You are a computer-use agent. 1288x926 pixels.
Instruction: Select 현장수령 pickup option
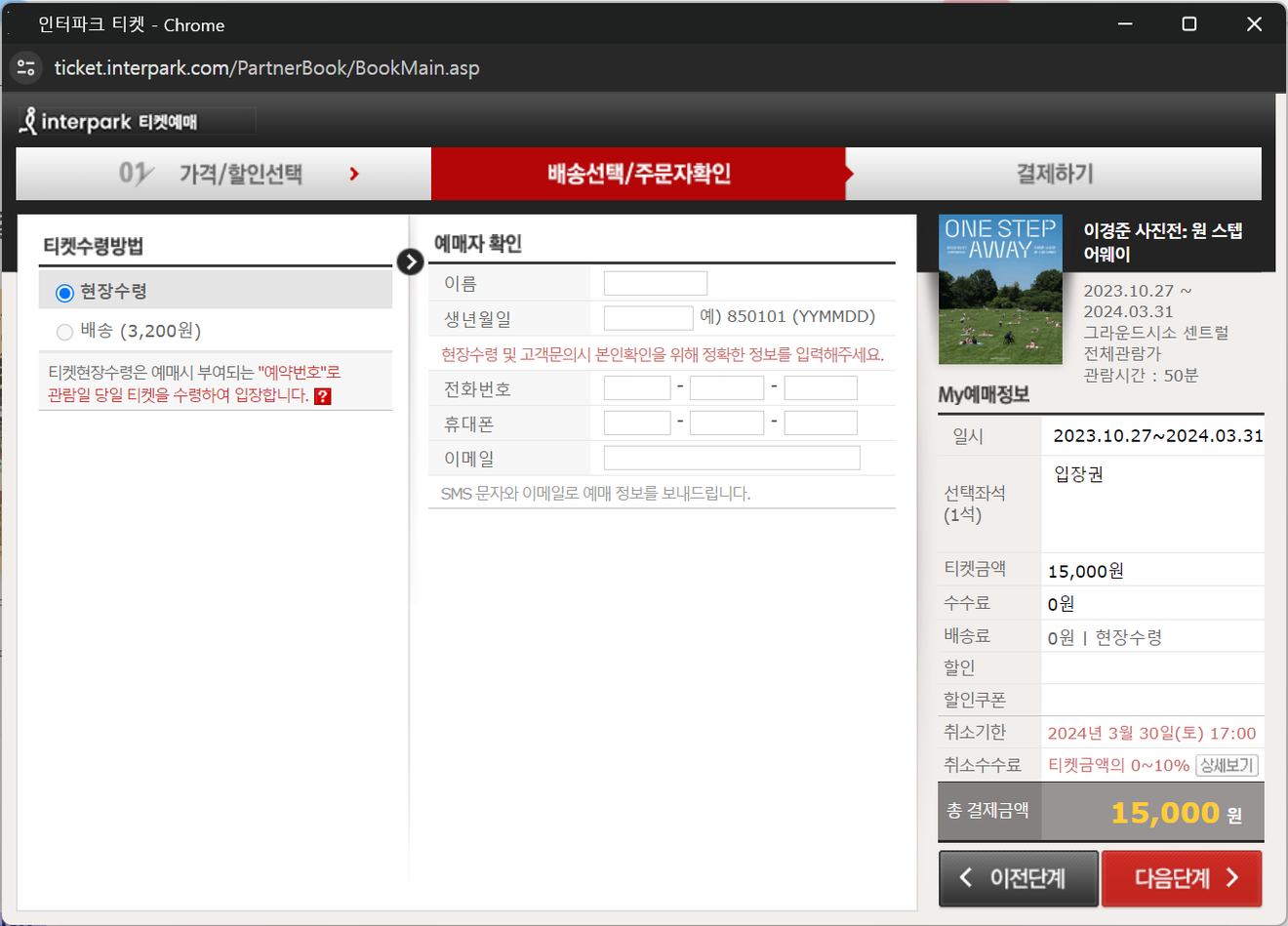65,293
